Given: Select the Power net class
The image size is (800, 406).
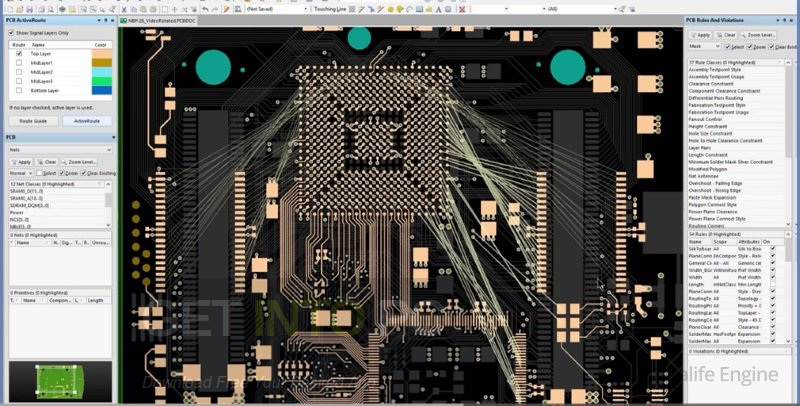Looking at the screenshot, I should (17, 212).
